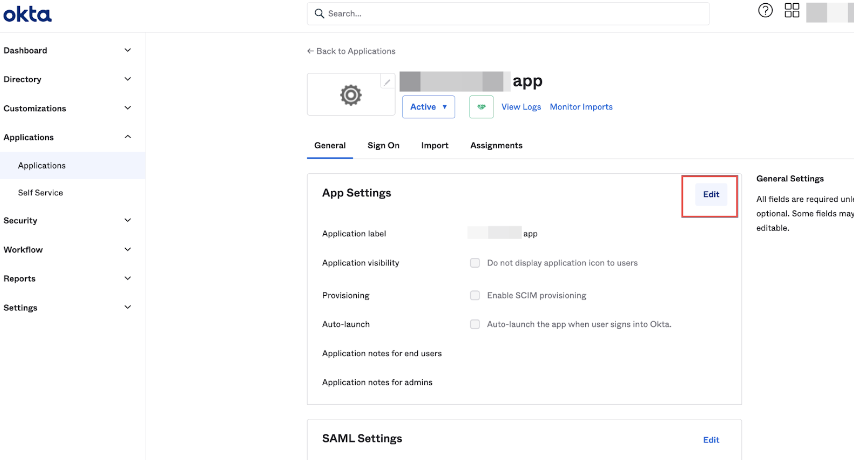Click Application notes for end users
The image size is (854, 460).
coord(382,353)
